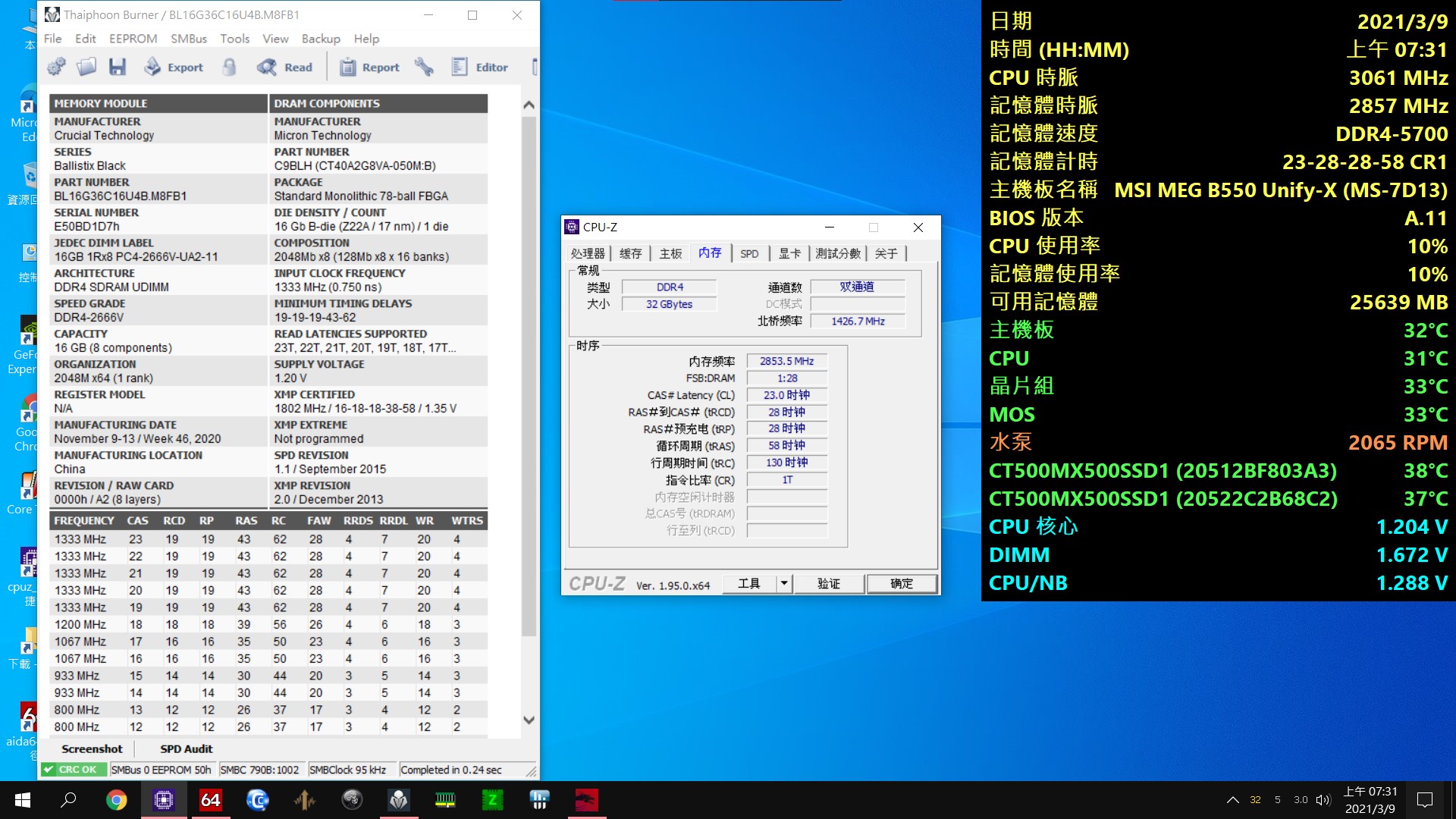Viewport: 1456px width, 819px height.
Task: Select CPU-Z processor tab 处理器
Action: click(x=588, y=253)
